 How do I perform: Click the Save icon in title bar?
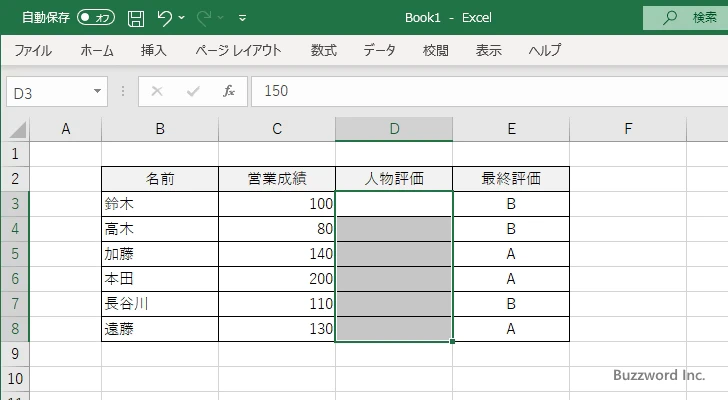click(x=136, y=18)
